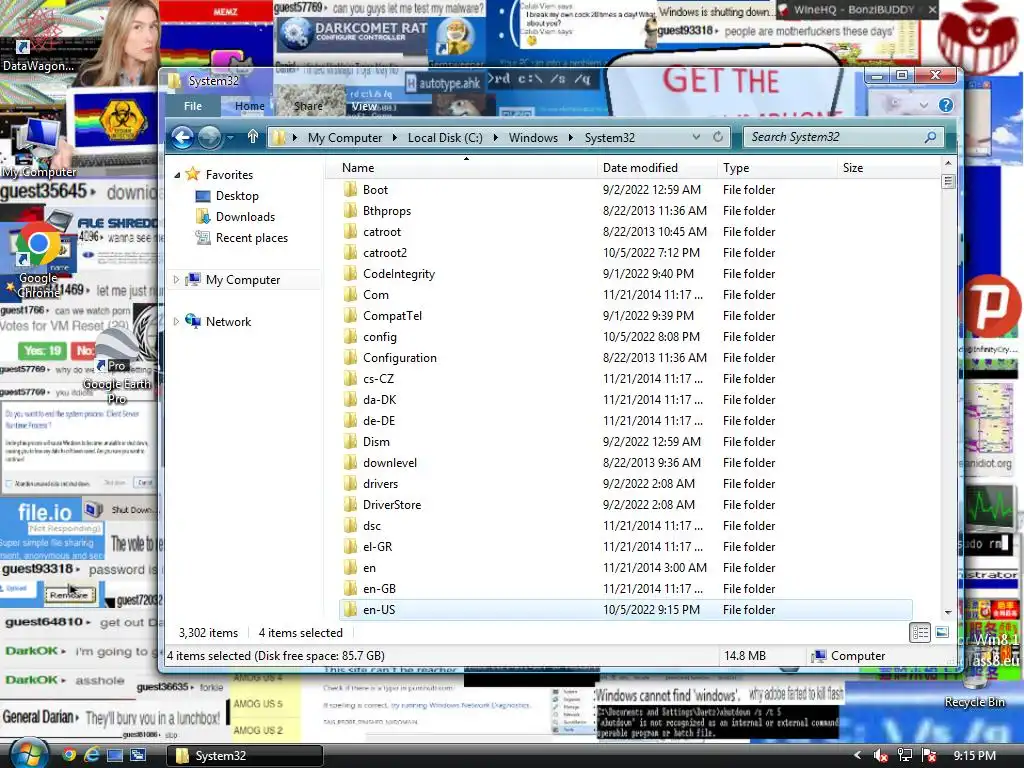1024x768 pixels.
Task: Open the Windows Start button
Action: 29,754
